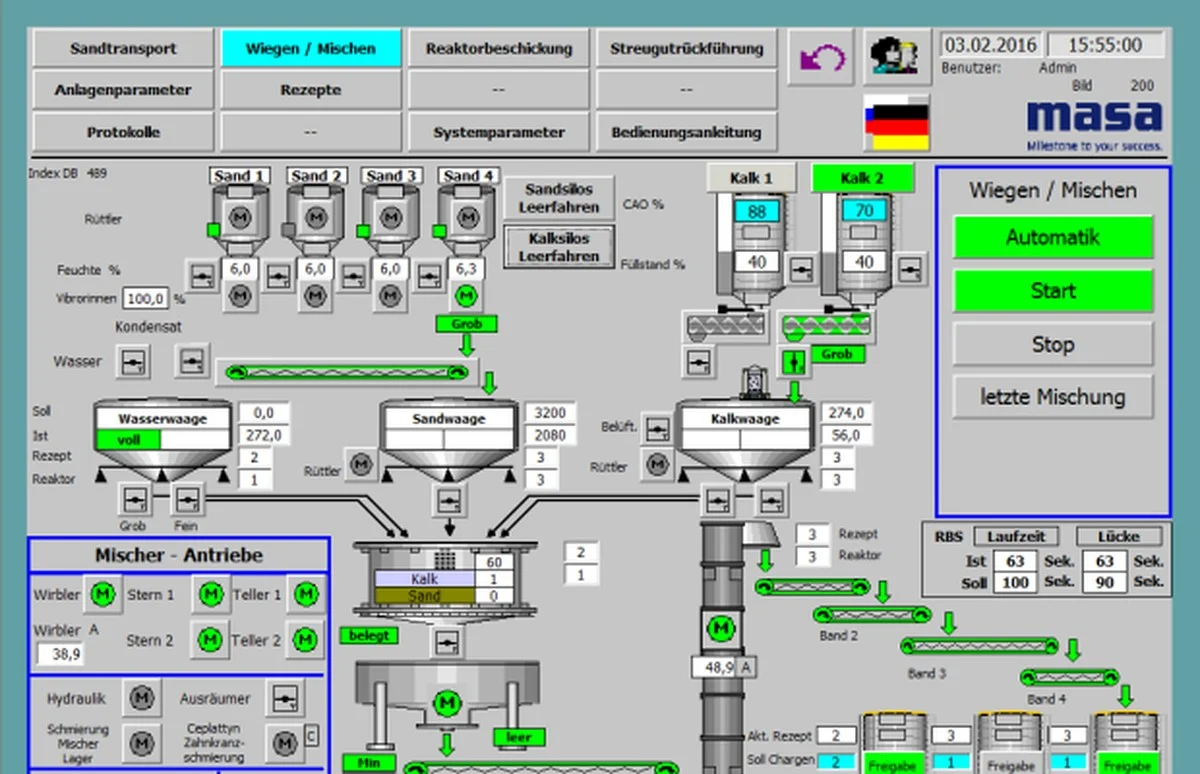
Task: Click the purple back arrow icon
Action: pos(822,57)
